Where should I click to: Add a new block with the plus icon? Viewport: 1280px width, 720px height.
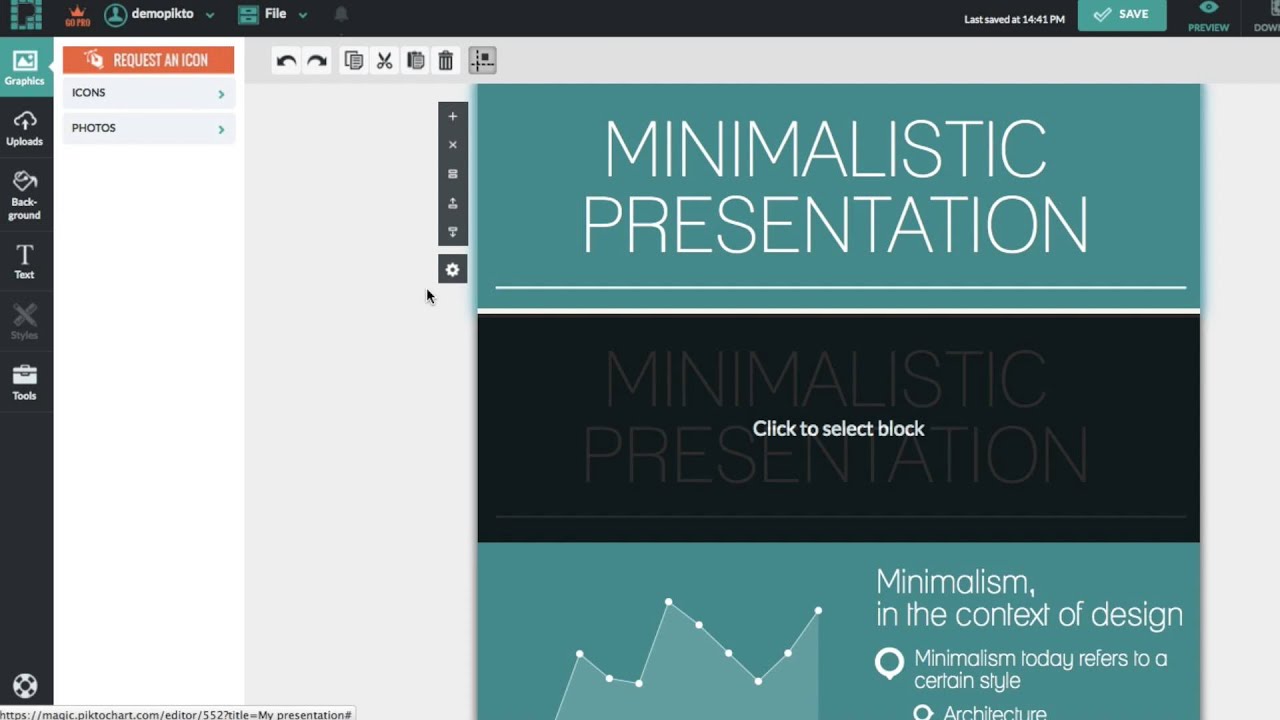(452, 116)
